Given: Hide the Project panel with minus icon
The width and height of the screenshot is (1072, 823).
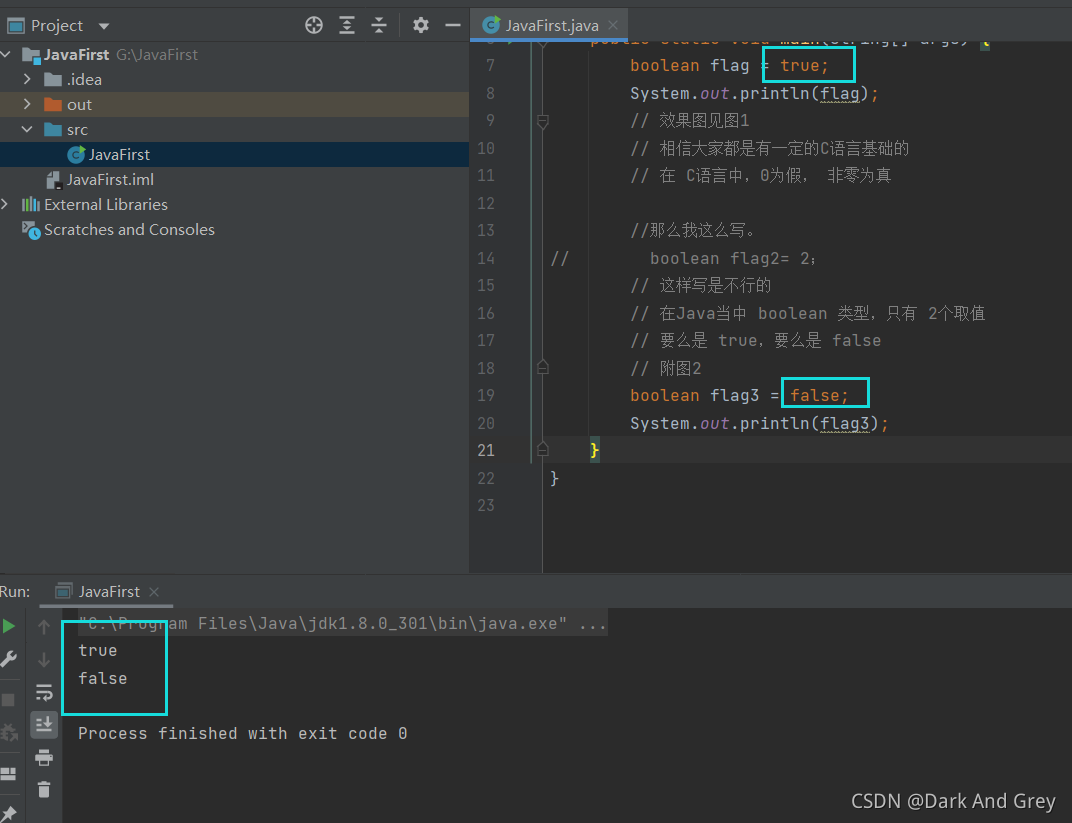Looking at the screenshot, I should pyautogui.click(x=453, y=25).
